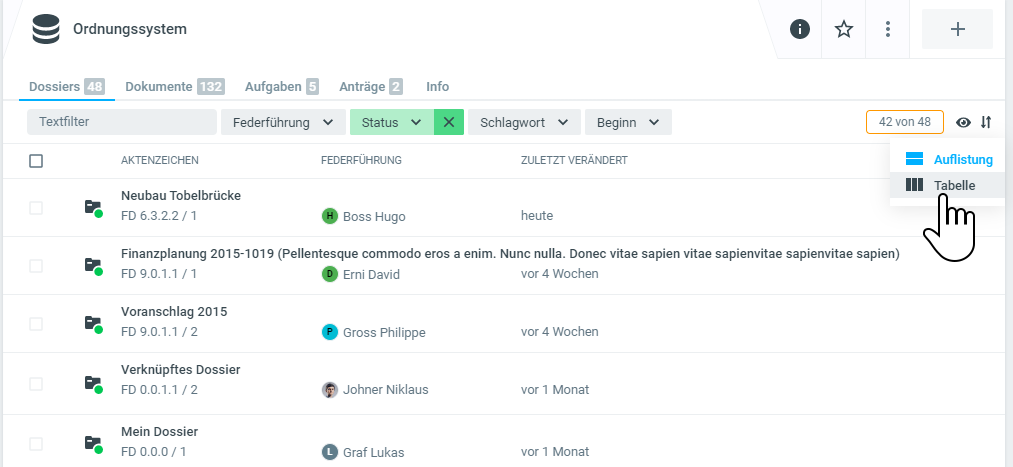
Task: Open the three-dot more actions menu
Action: pyautogui.click(x=888, y=29)
